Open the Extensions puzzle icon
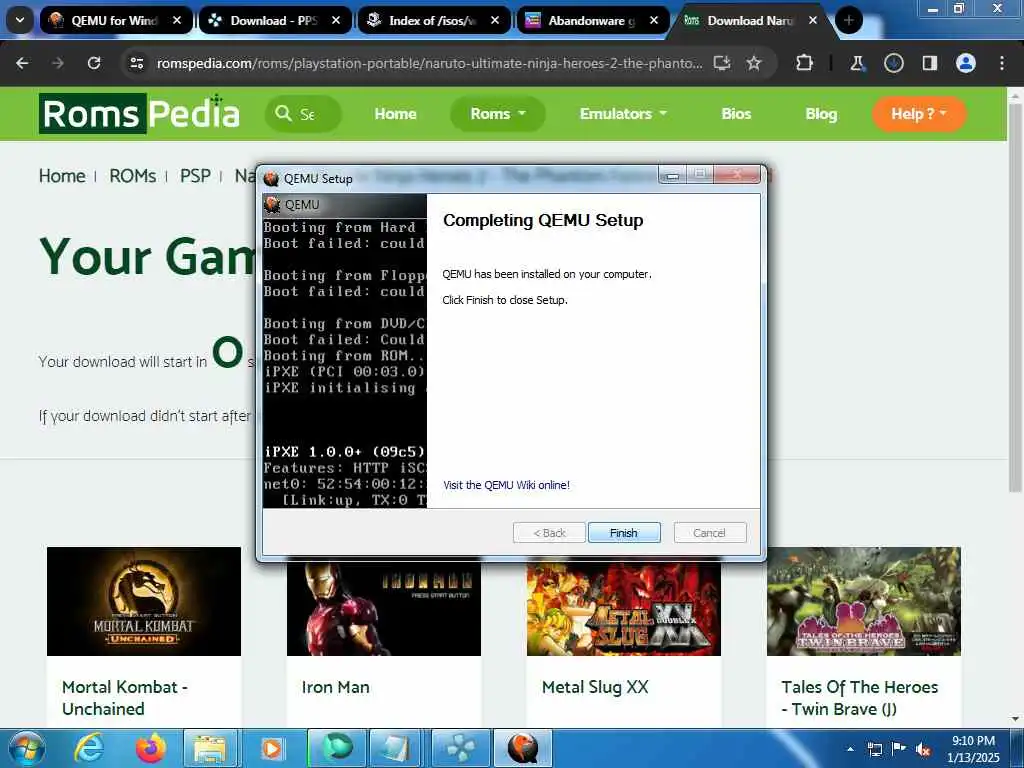Viewport: 1024px width, 768px height. click(x=805, y=63)
